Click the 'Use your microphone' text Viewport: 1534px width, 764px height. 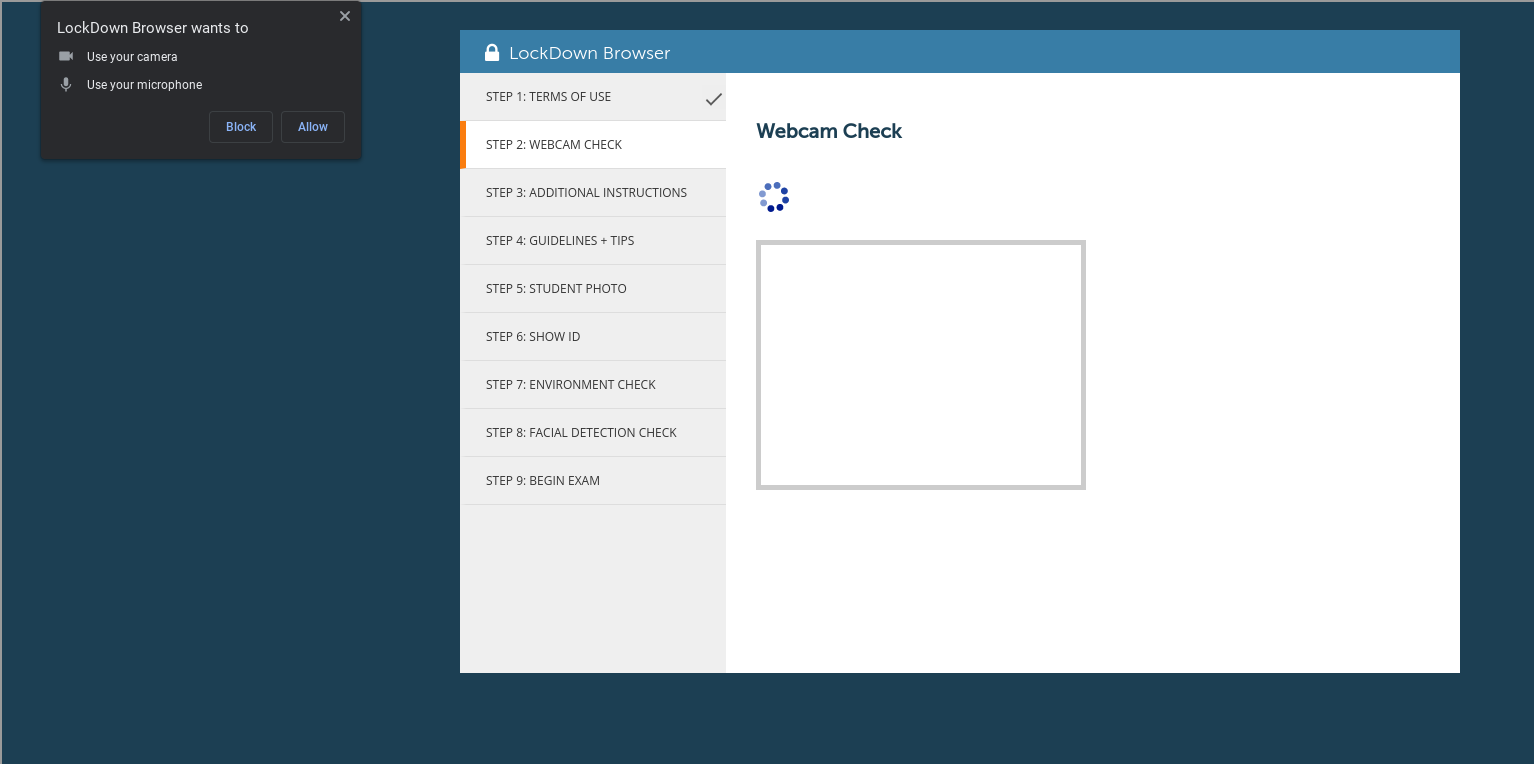(x=144, y=85)
